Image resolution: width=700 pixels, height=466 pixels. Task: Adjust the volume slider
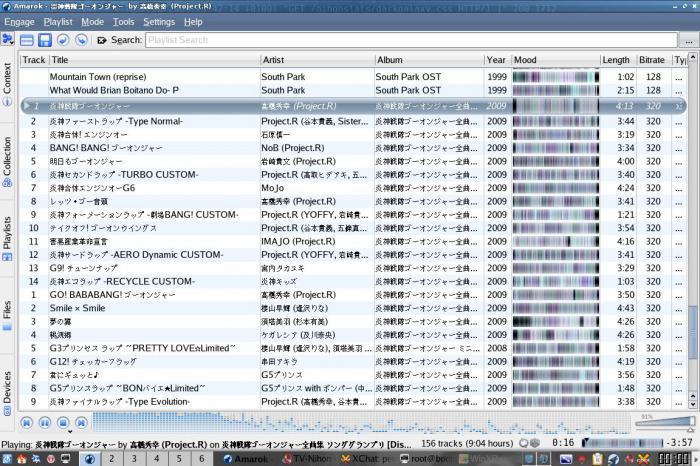tap(665, 423)
